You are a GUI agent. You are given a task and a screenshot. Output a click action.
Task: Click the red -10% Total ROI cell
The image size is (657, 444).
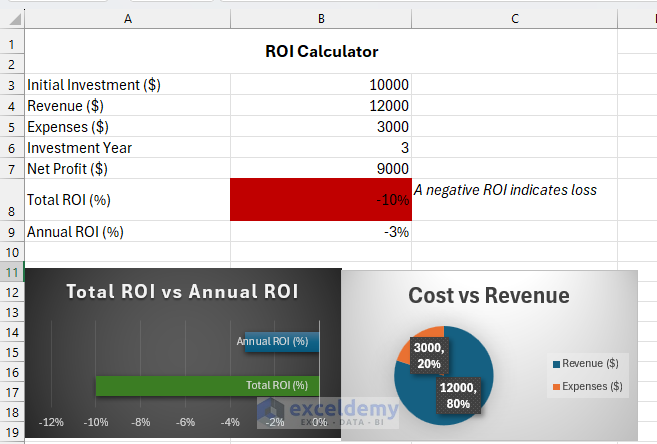pos(321,200)
